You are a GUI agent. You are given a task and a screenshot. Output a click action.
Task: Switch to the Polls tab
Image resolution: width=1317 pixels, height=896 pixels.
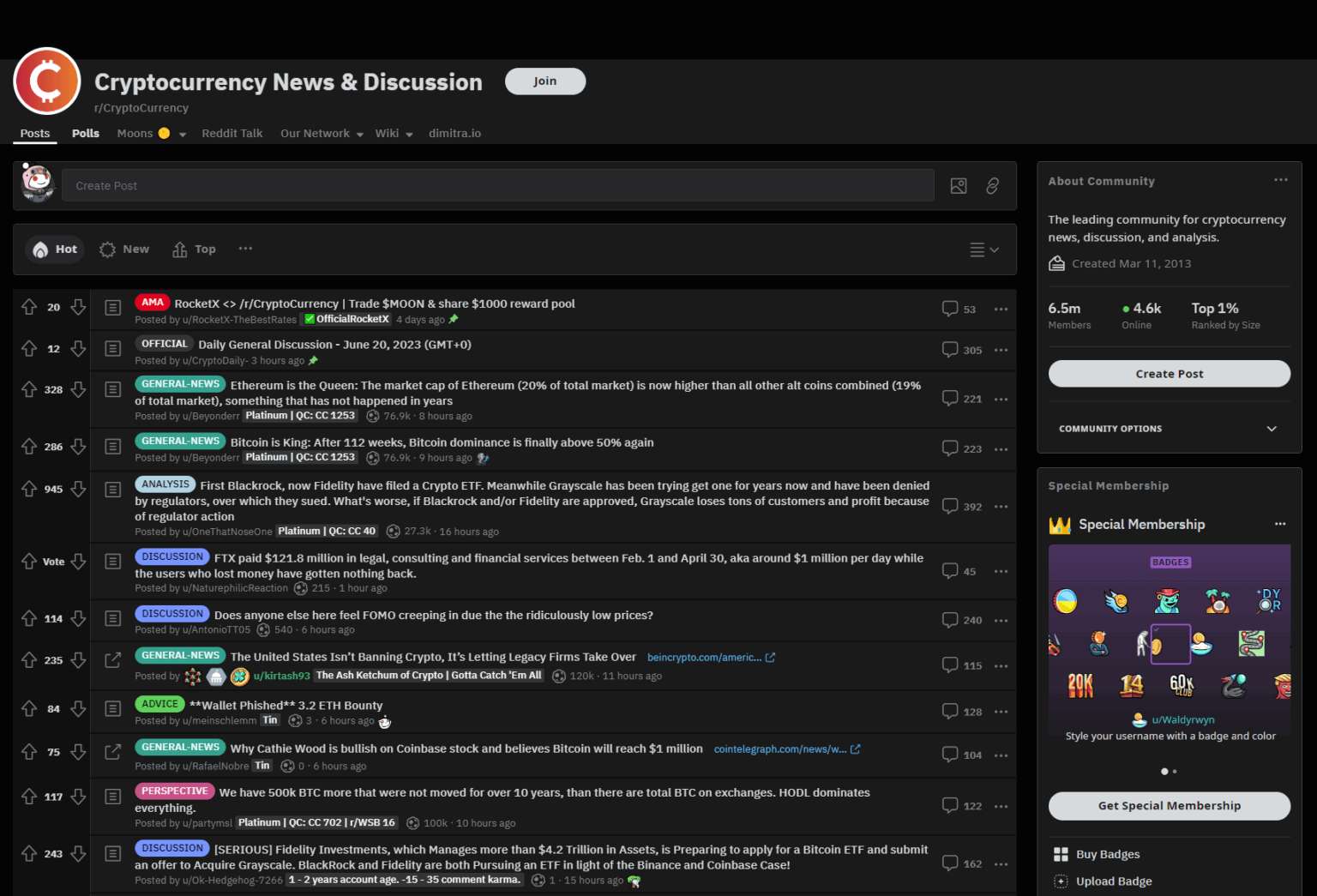[x=85, y=133]
